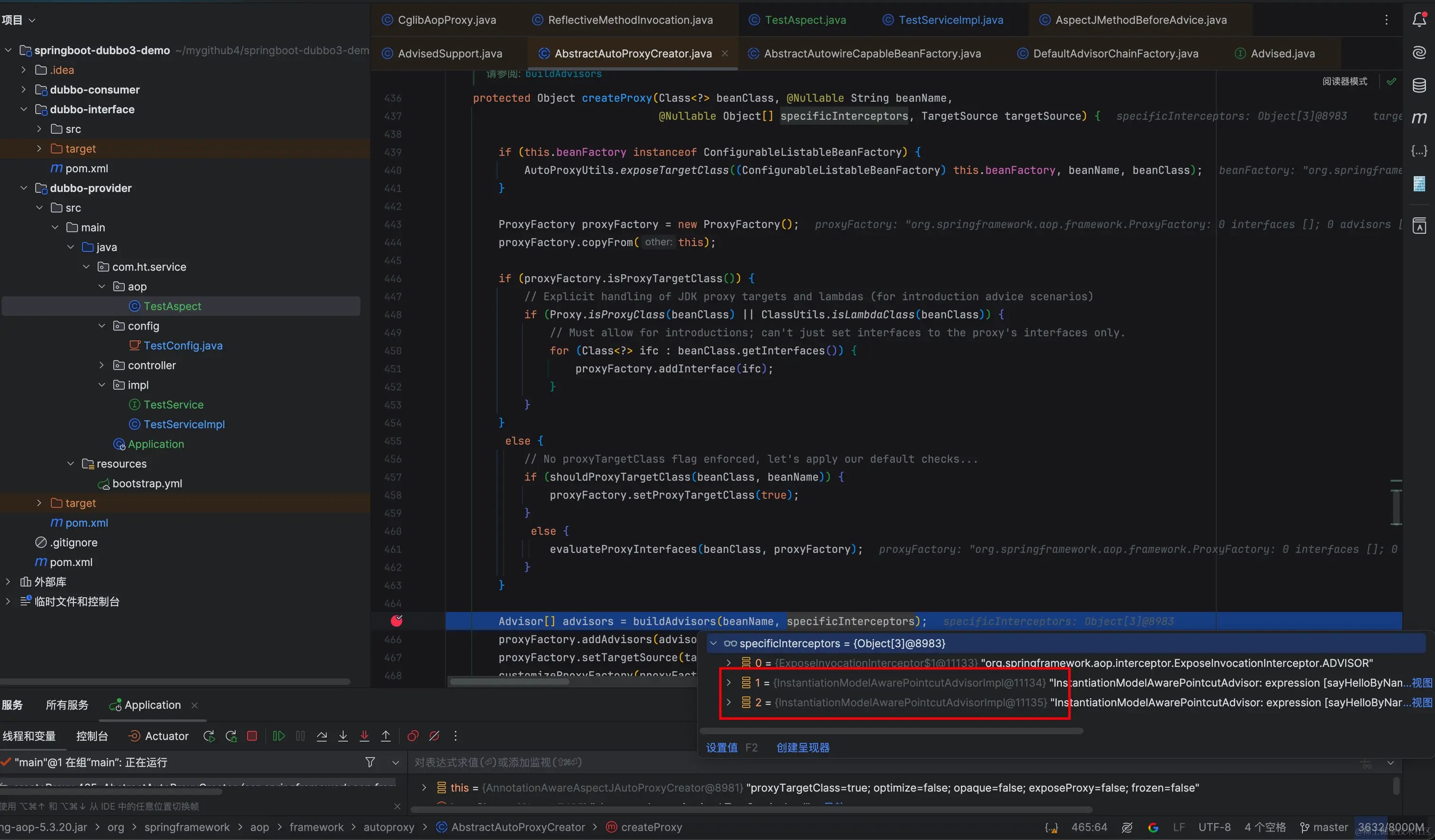
Task: Click the red Force Step Into icon
Action: point(364,736)
